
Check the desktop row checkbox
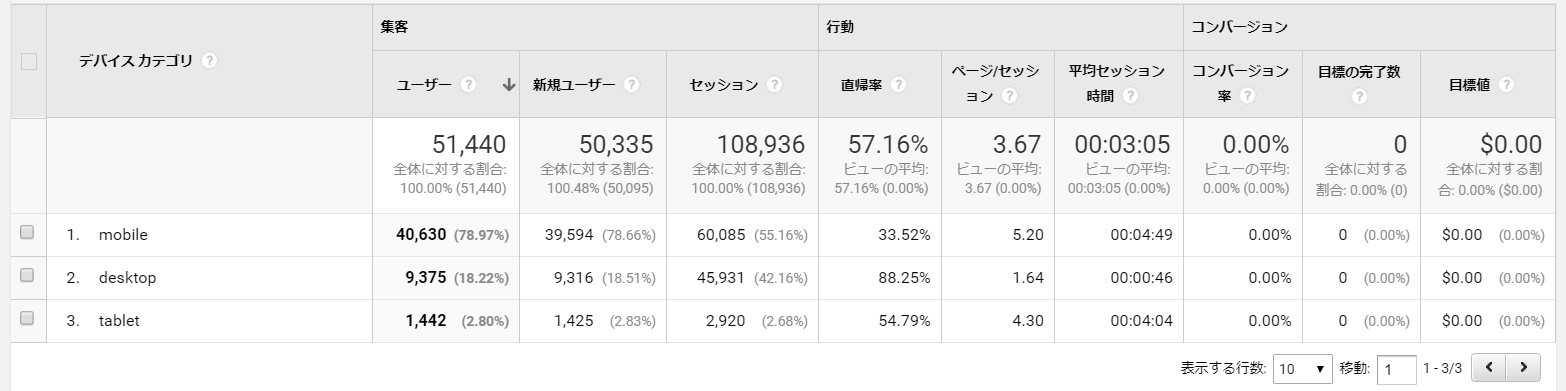coord(27,275)
